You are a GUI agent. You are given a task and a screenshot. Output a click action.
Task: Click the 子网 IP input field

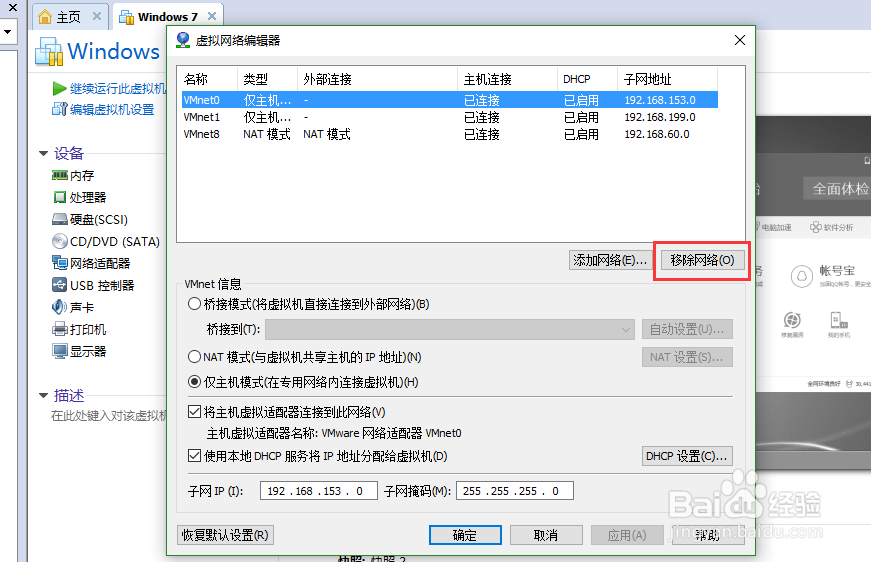click(318, 491)
